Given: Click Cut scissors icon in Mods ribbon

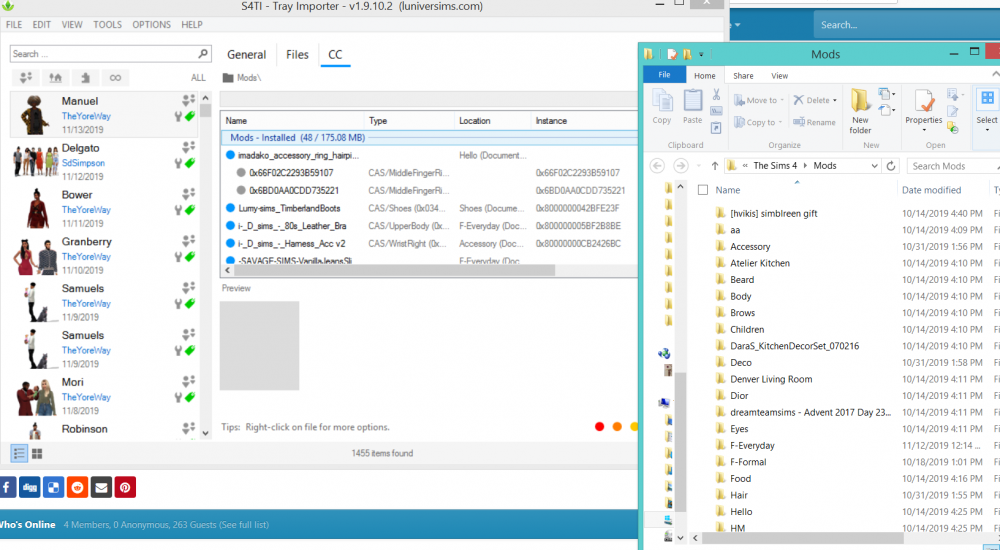Looking at the screenshot, I should point(716,95).
